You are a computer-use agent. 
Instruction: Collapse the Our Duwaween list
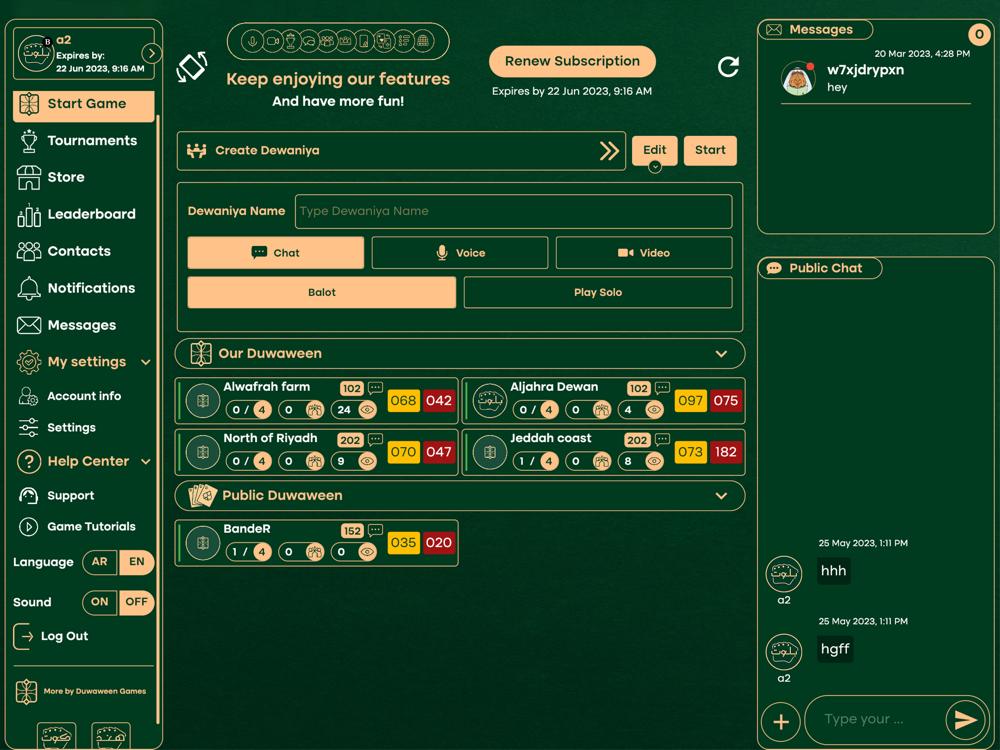(721, 354)
